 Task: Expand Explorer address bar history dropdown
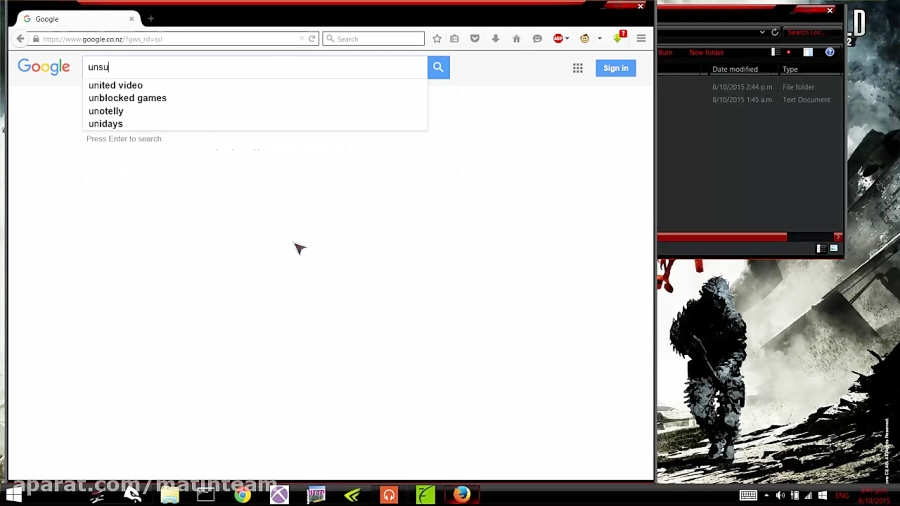pos(762,32)
